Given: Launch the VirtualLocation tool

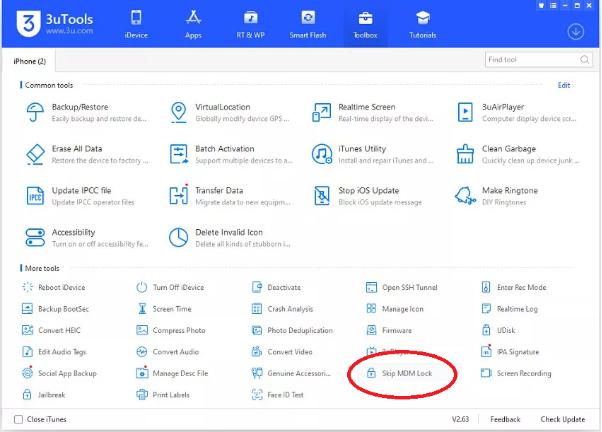Looking at the screenshot, I should click(x=230, y=112).
